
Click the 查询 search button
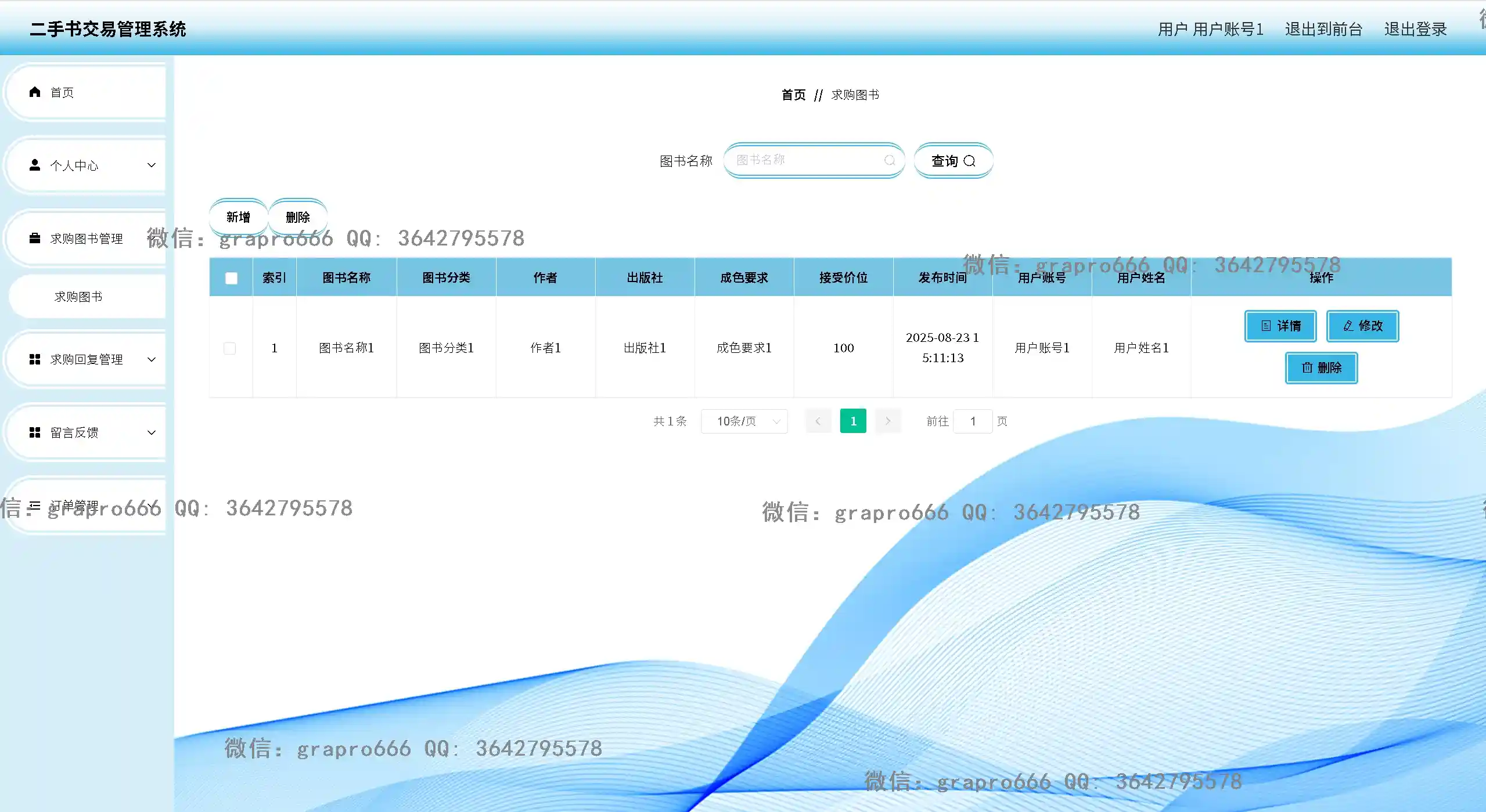click(x=953, y=161)
